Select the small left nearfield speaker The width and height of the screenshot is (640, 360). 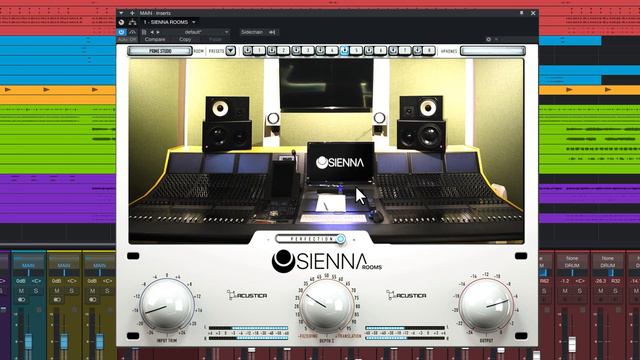(273, 124)
